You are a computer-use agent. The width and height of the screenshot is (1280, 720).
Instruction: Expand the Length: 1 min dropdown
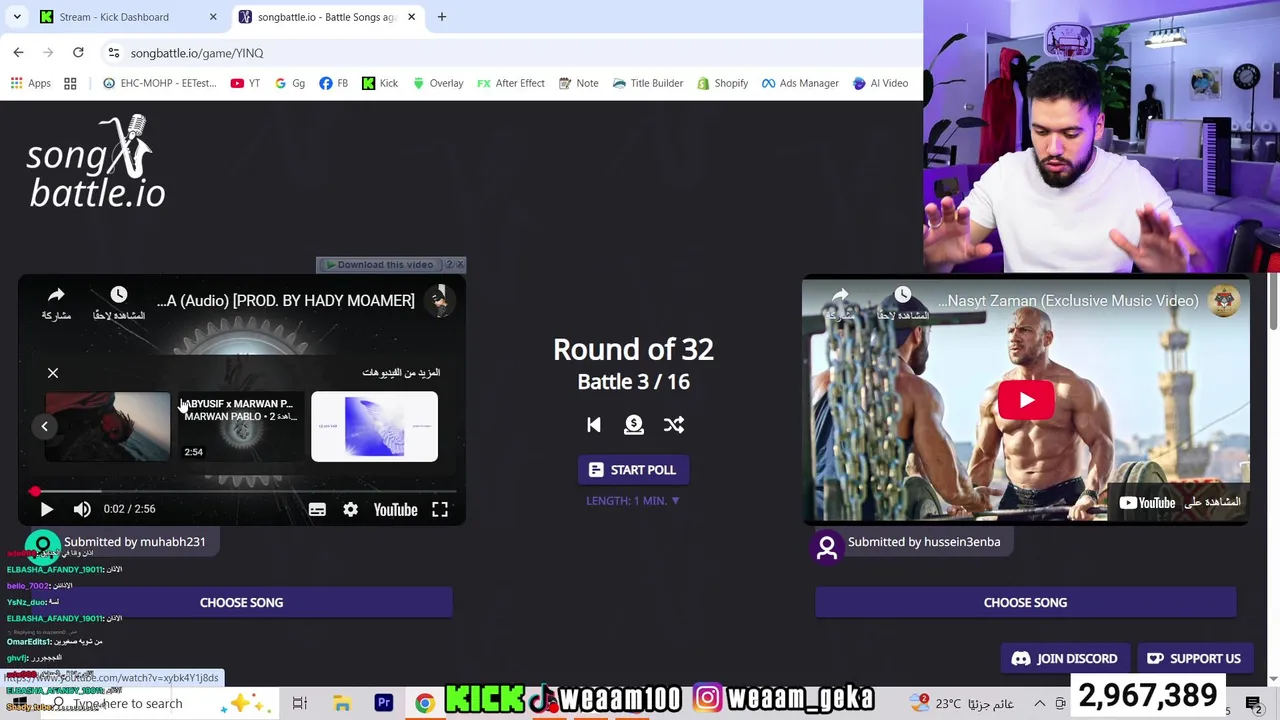coord(633,501)
